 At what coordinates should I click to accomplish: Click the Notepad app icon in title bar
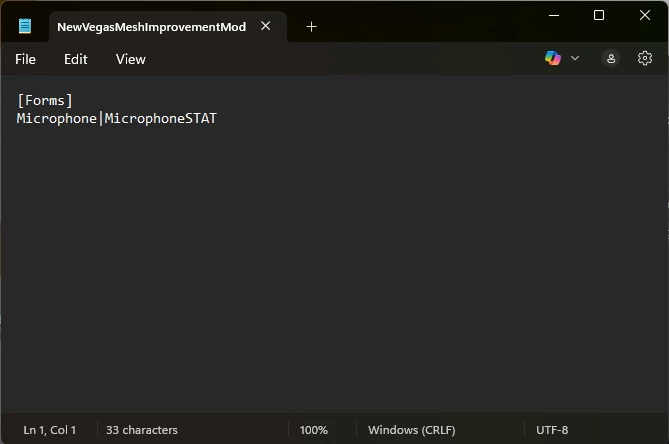click(25, 27)
